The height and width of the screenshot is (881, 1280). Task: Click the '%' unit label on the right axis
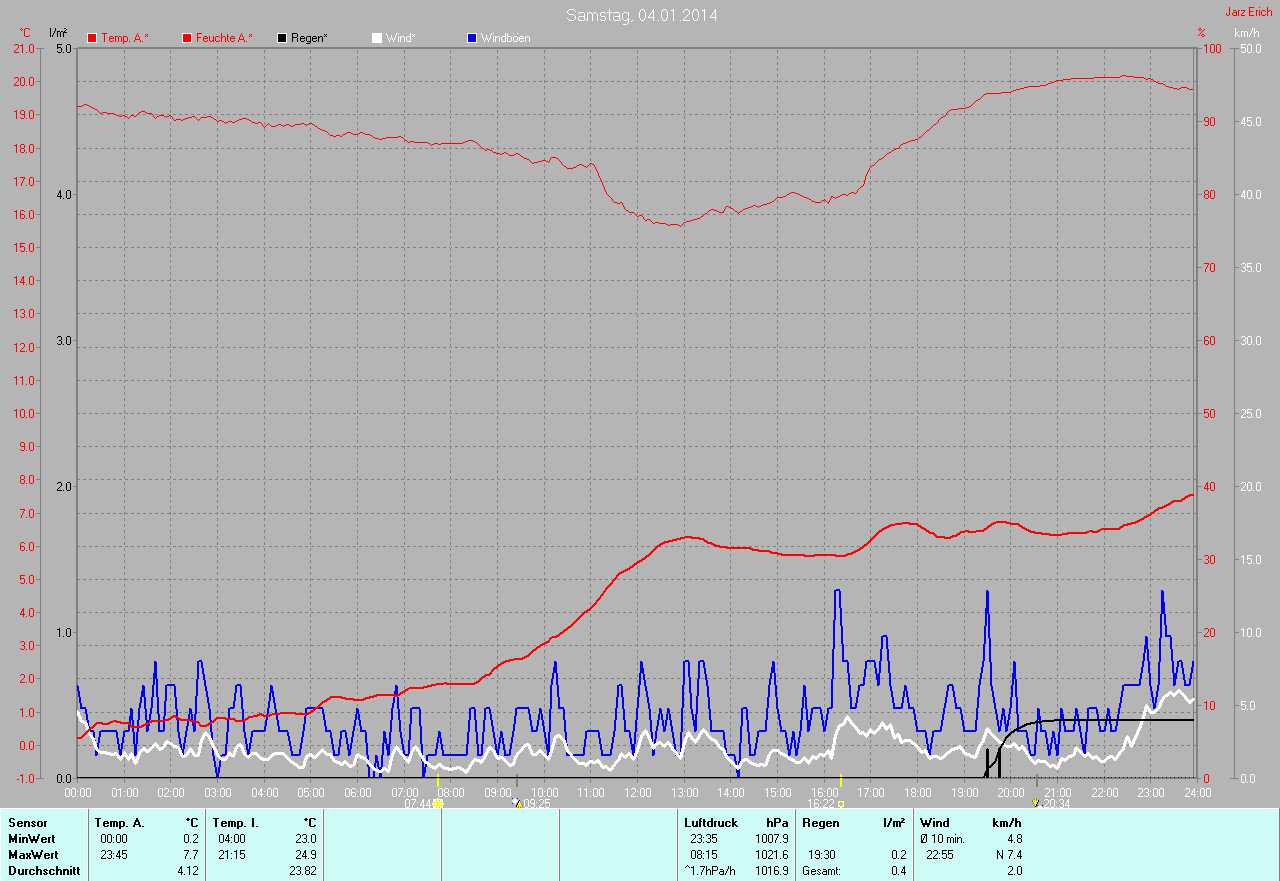(x=1202, y=33)
